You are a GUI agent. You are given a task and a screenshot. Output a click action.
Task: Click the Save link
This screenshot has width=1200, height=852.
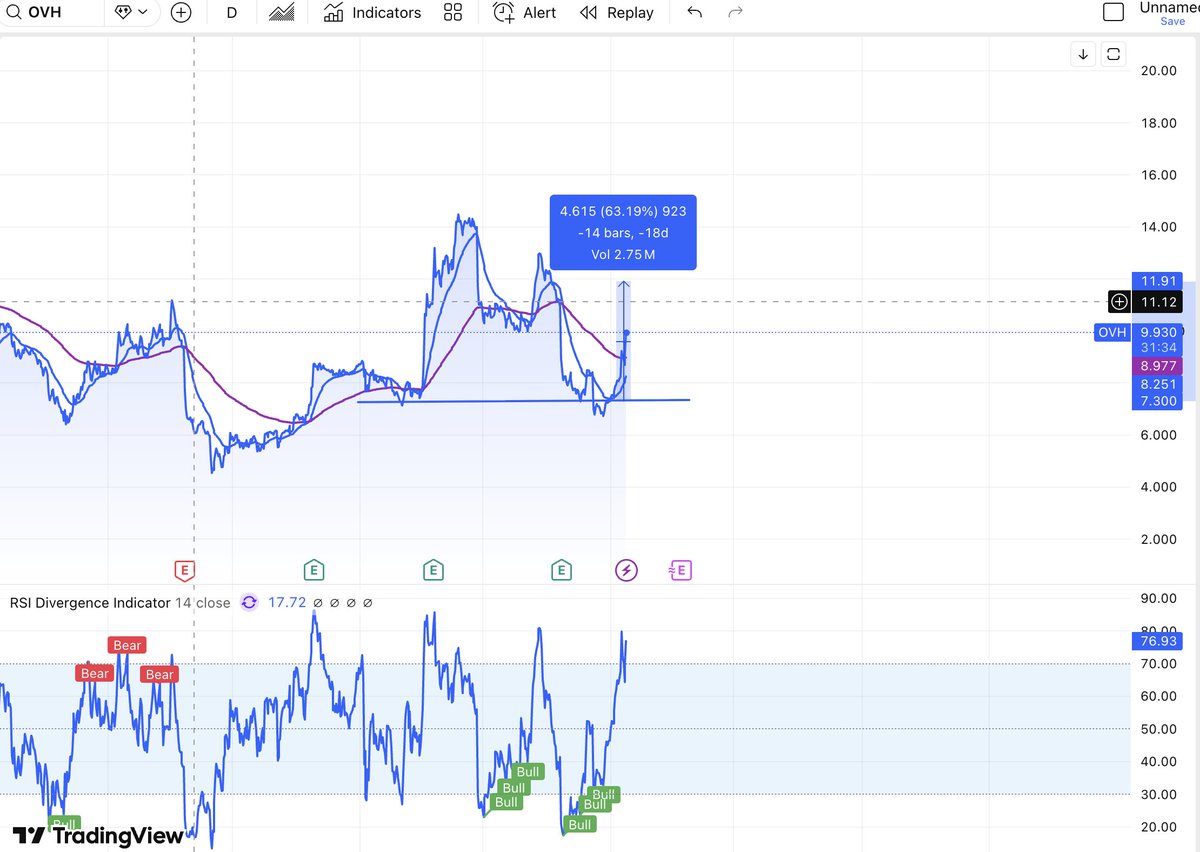1171,21
